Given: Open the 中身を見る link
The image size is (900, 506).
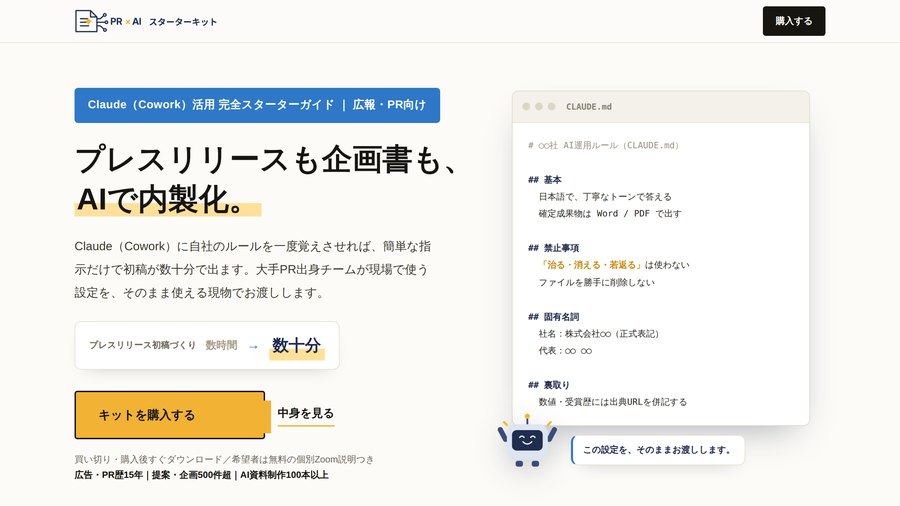Looking at the screenshot, I should click(x=305, y=414).
